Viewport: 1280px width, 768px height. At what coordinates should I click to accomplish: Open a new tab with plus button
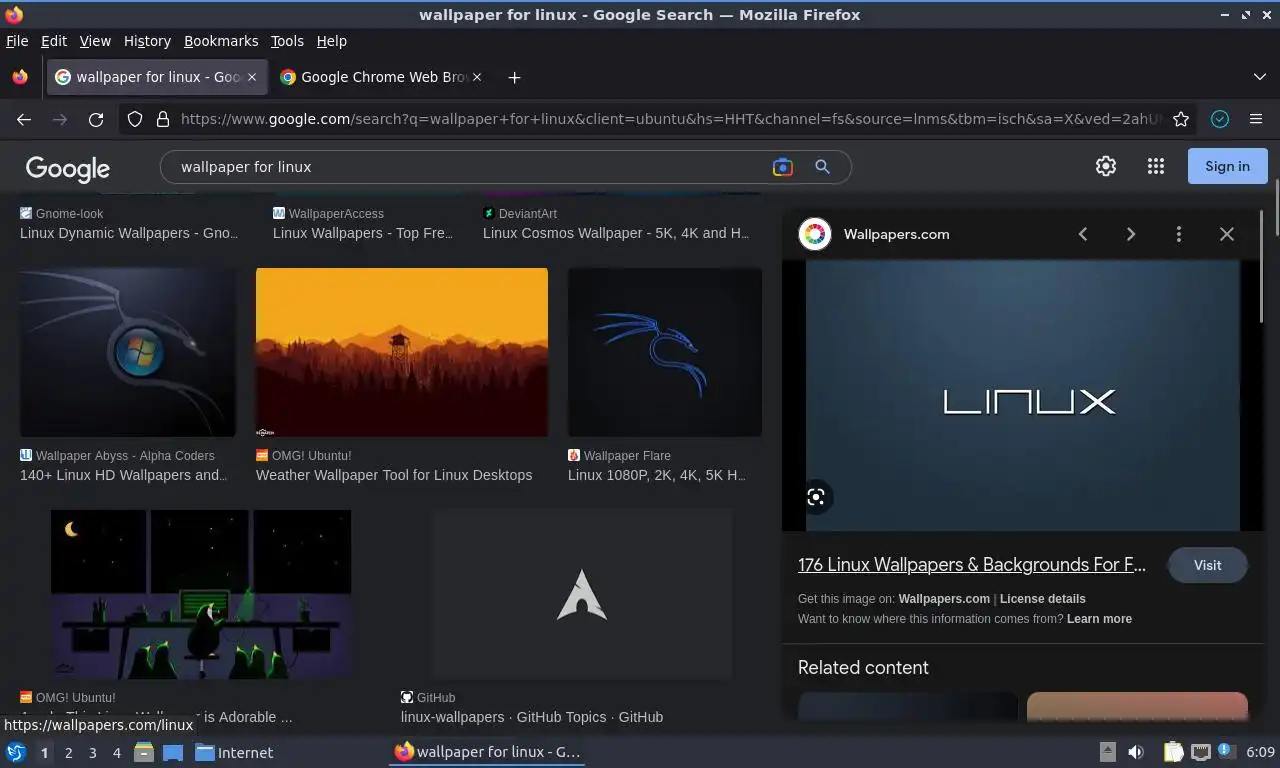[514, 77]
